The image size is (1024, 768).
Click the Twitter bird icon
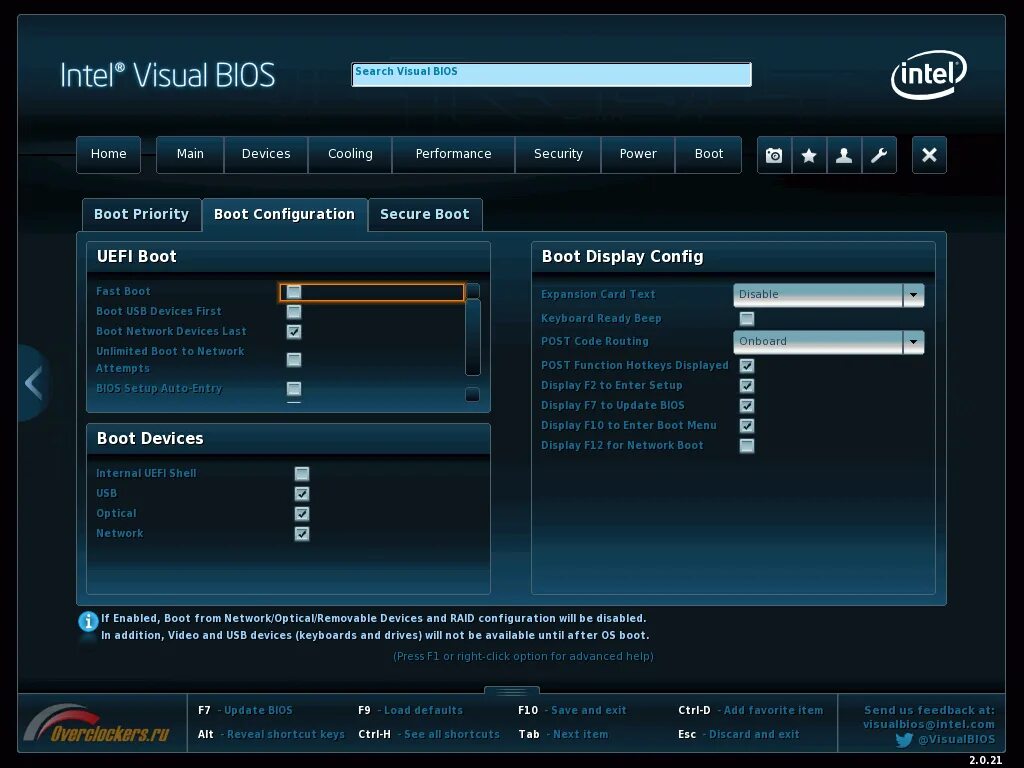pyautogui.click(x=904, y=740)
